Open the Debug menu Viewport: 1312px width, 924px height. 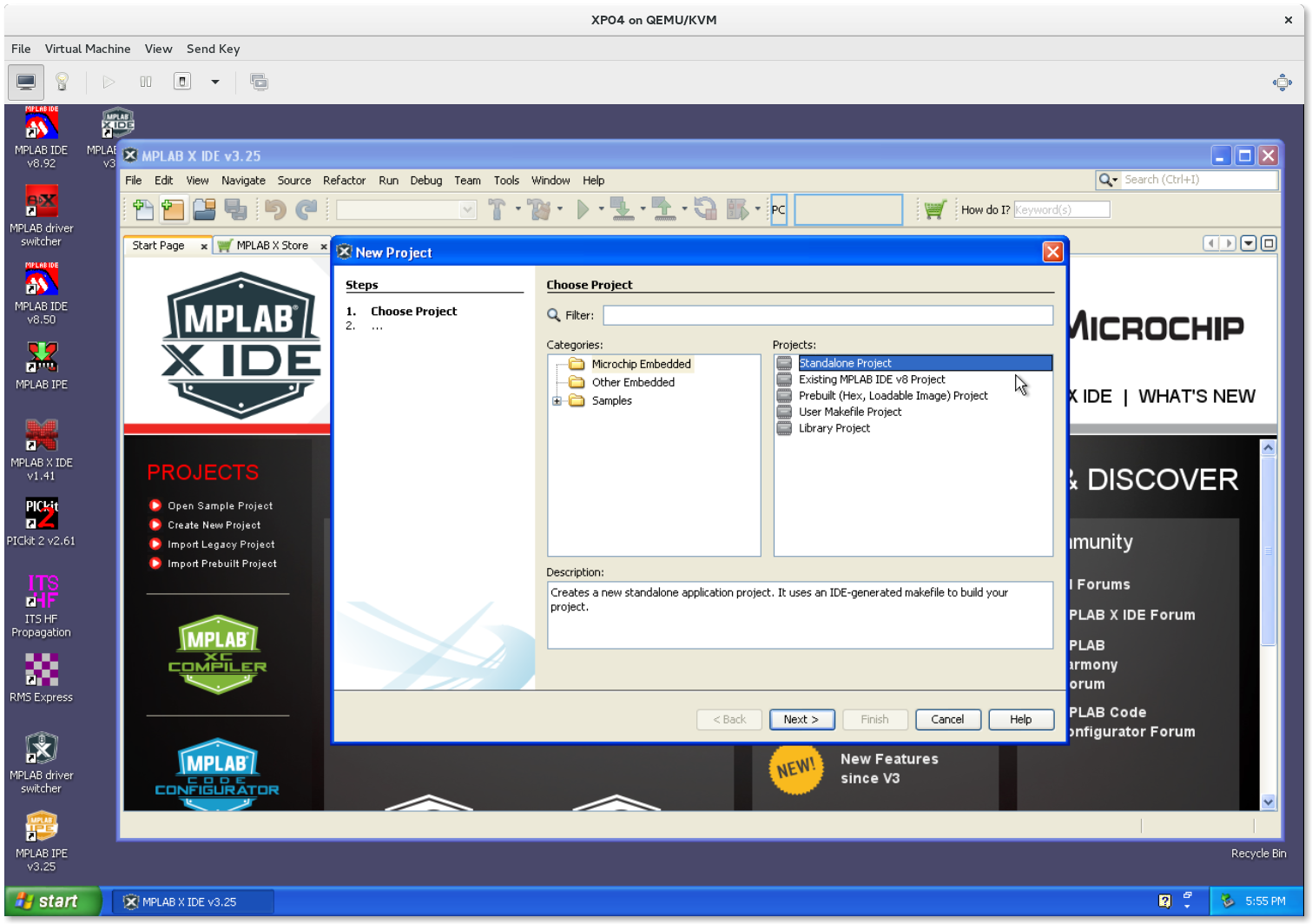point(425,181)
